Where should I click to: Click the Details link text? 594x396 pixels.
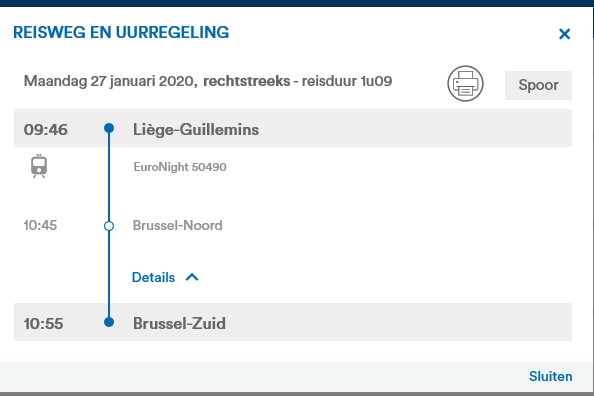coord(153,277)
